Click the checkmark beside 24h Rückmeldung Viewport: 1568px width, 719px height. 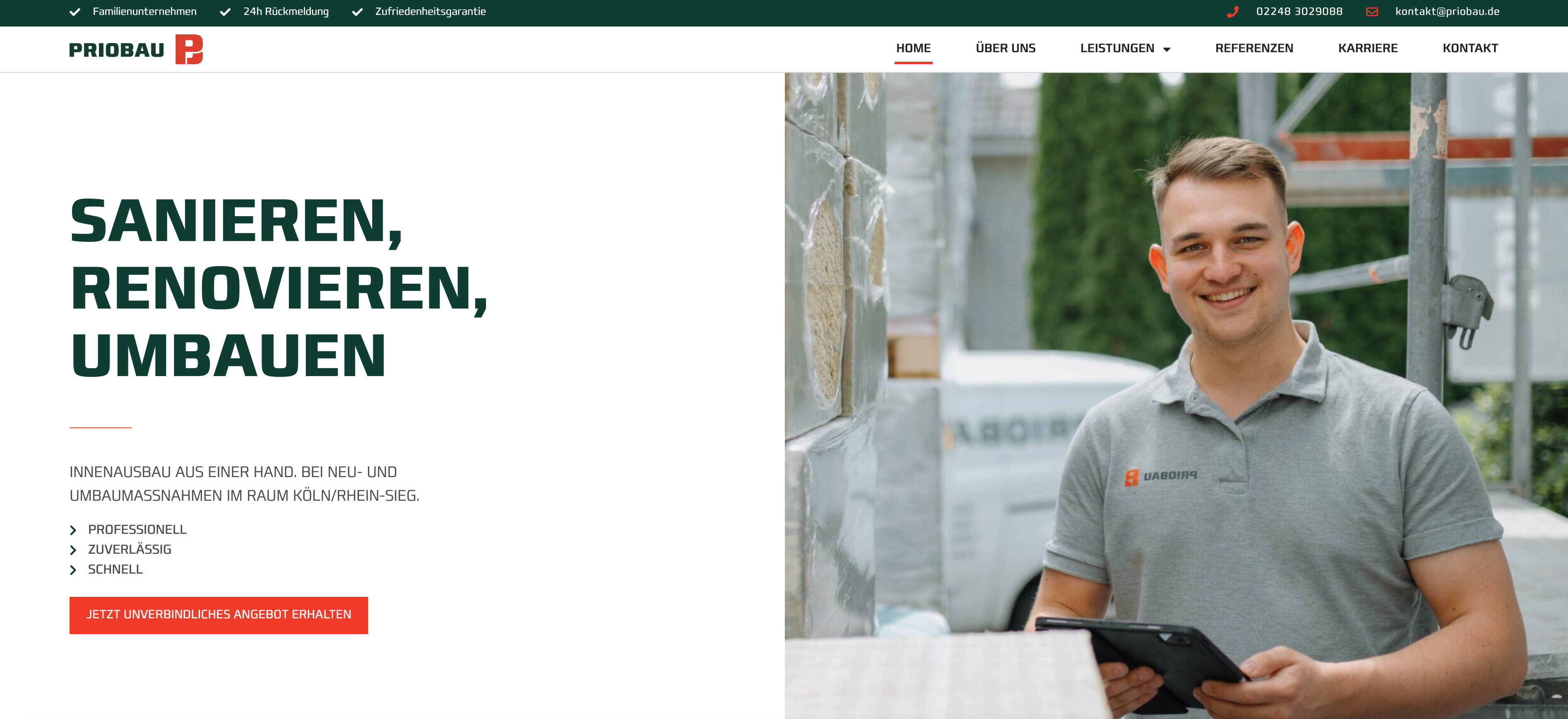pyautogui.click(x=225, y=12)
